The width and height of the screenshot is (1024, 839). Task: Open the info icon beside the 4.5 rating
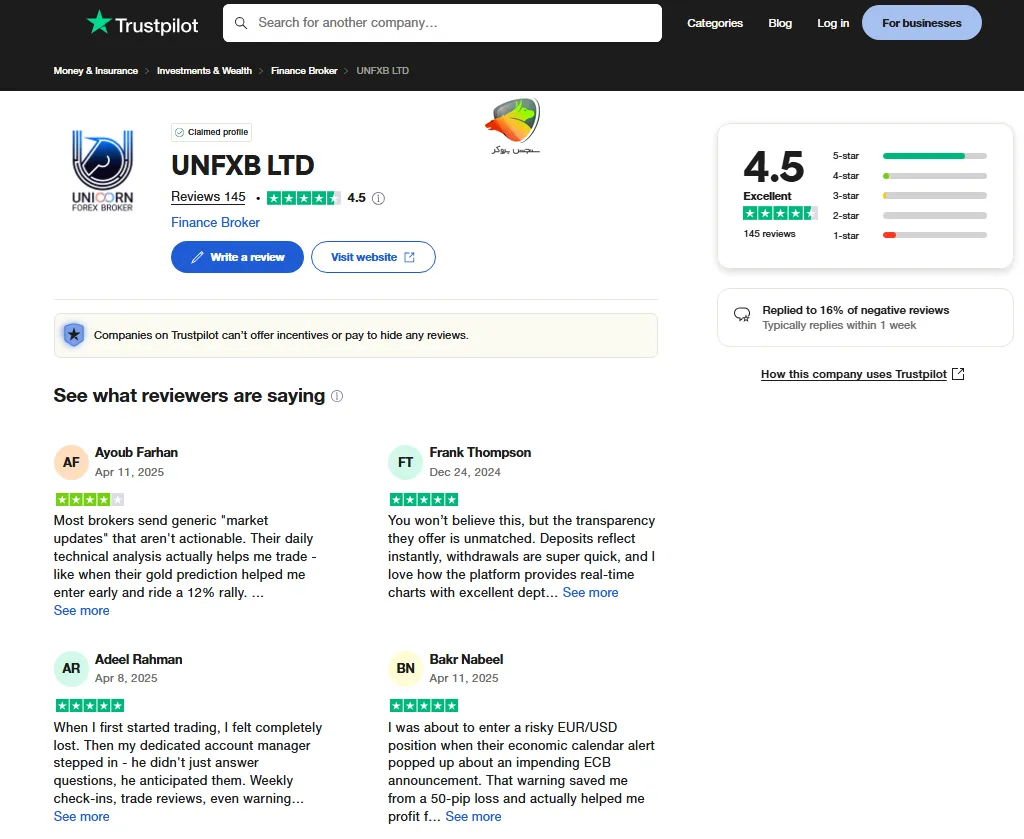coord(378,198)
